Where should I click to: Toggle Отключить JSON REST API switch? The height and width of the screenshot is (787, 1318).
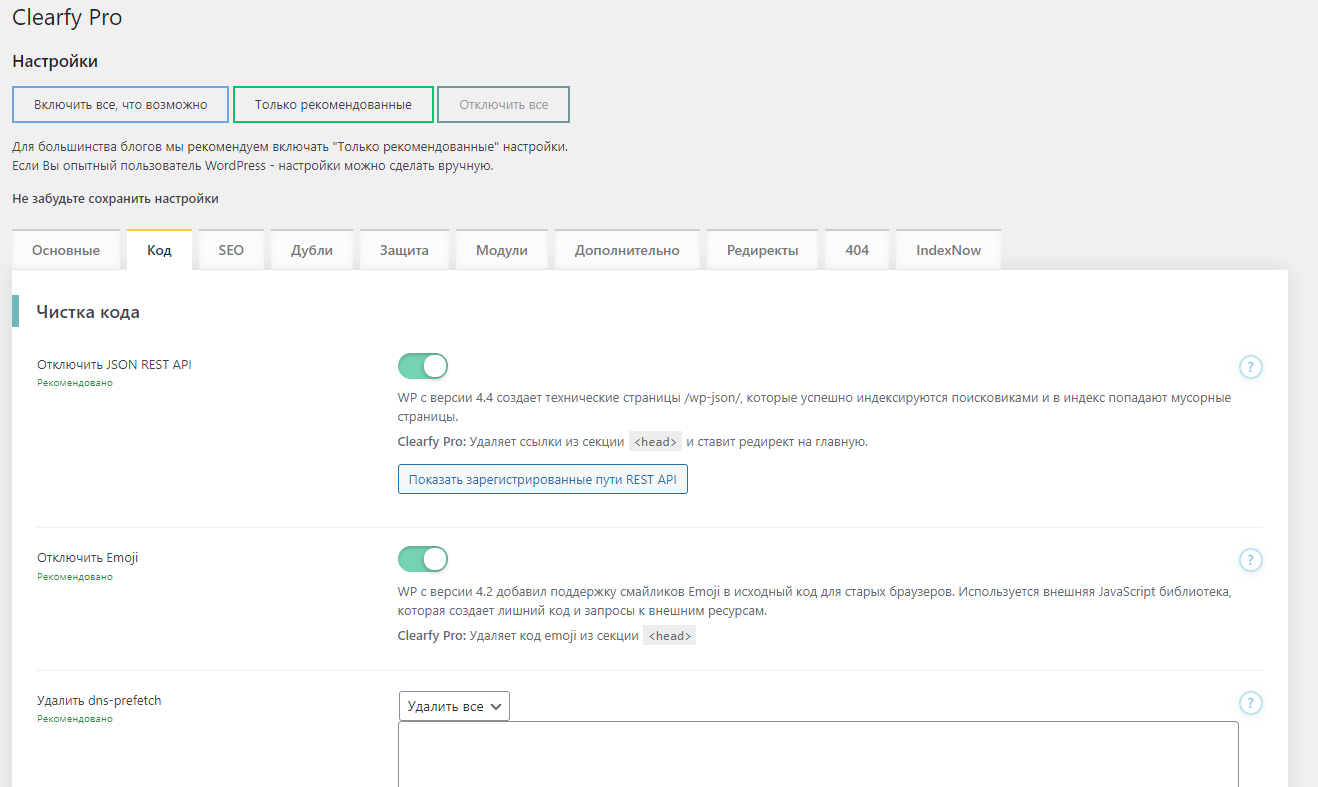coord(423,366)
